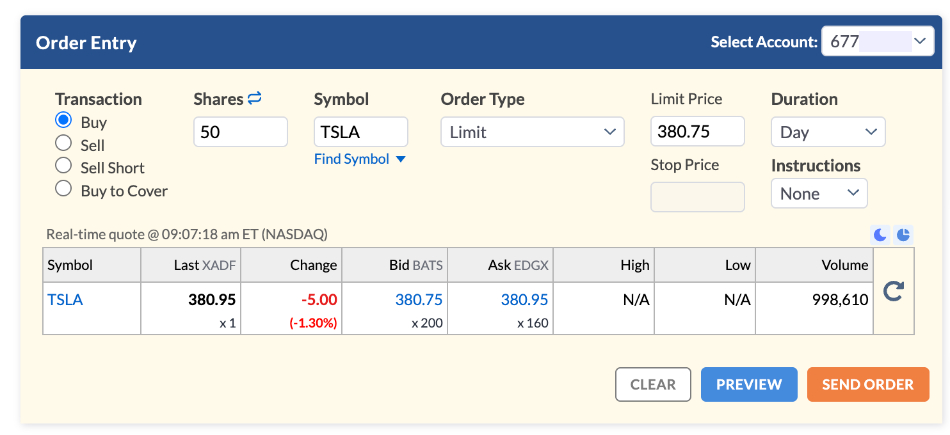The image size is (950, 435).
Task: Select the Buy radio button
Action: (x=64, y=121)
